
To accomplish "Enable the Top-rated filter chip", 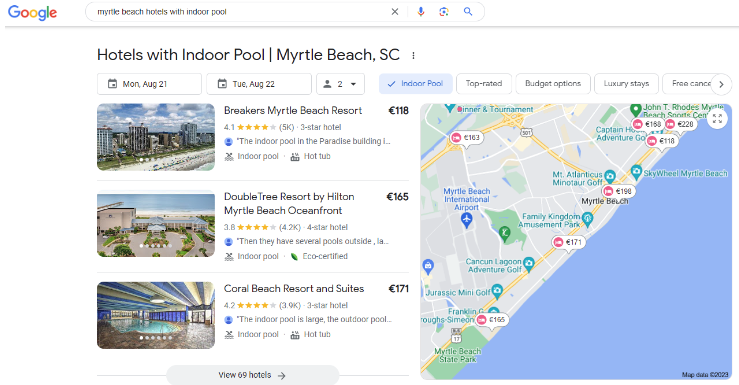I will tap(484, 84).
